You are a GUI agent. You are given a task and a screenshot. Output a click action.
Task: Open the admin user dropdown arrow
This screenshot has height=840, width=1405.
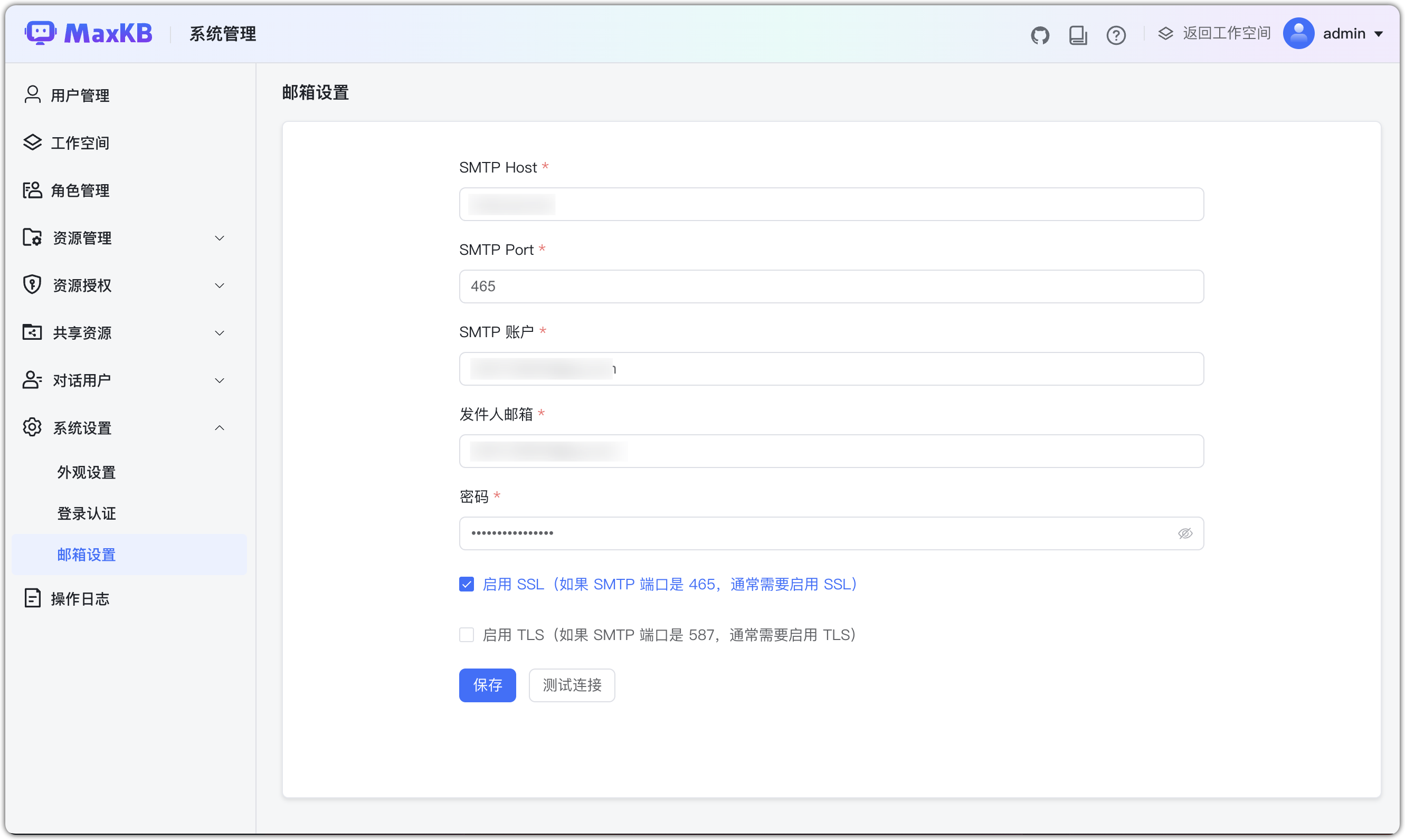[1379, 34]
